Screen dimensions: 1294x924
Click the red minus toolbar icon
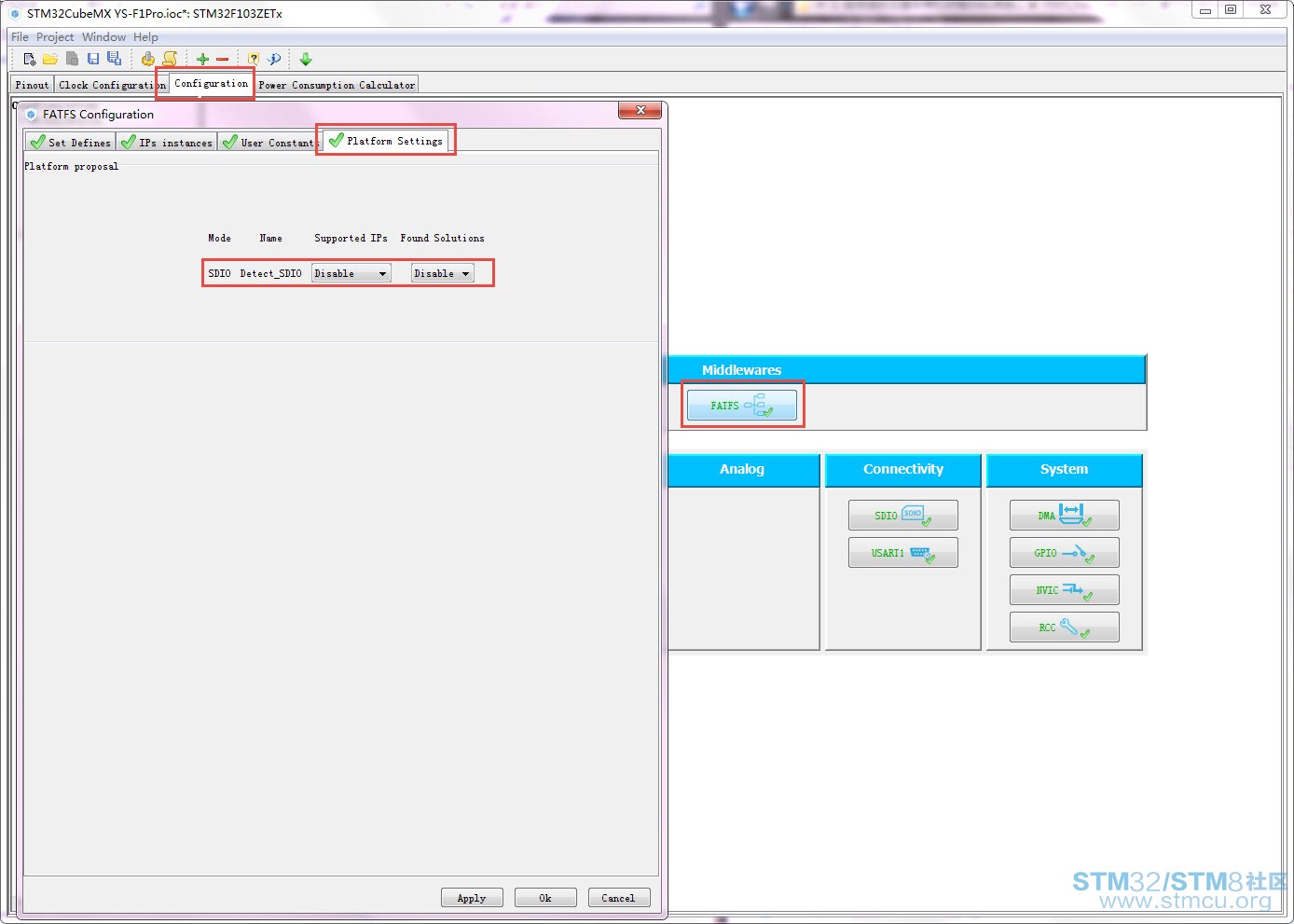pos(223,59)
